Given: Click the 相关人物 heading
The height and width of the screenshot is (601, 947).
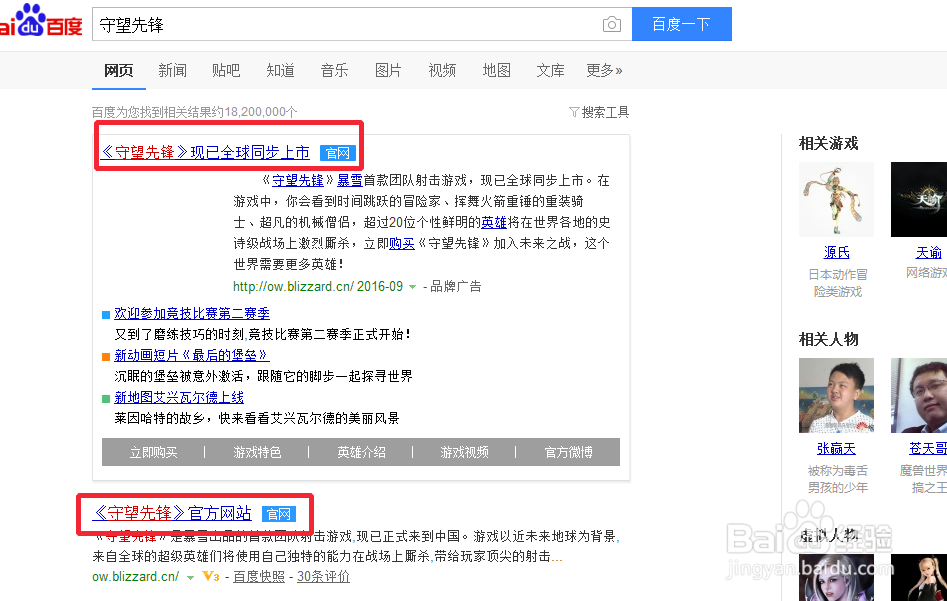Looking at the screenshot, I should 828,339.
